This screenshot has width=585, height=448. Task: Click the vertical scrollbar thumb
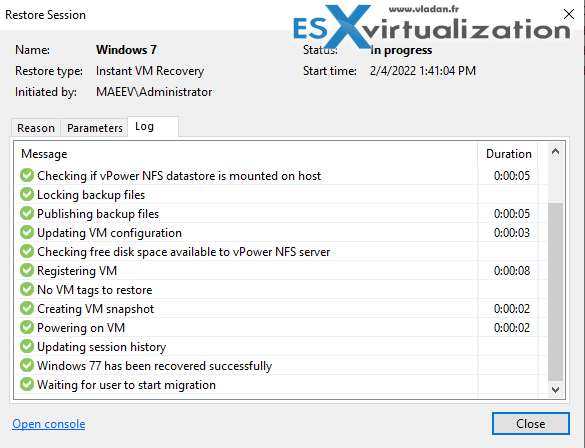pyautogui.click(x=556, y=292)
